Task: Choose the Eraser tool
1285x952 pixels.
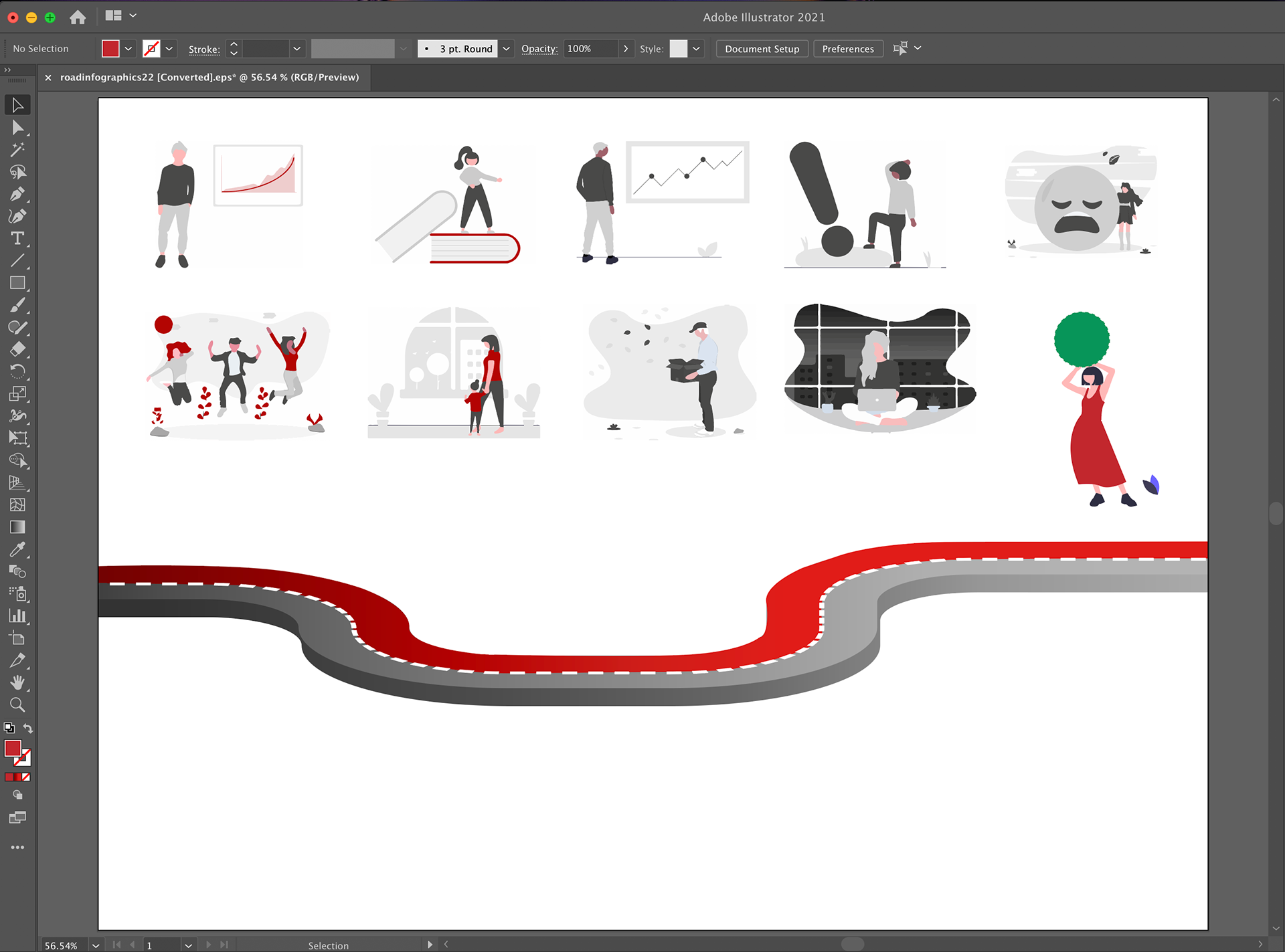Action: pos(18,349)
